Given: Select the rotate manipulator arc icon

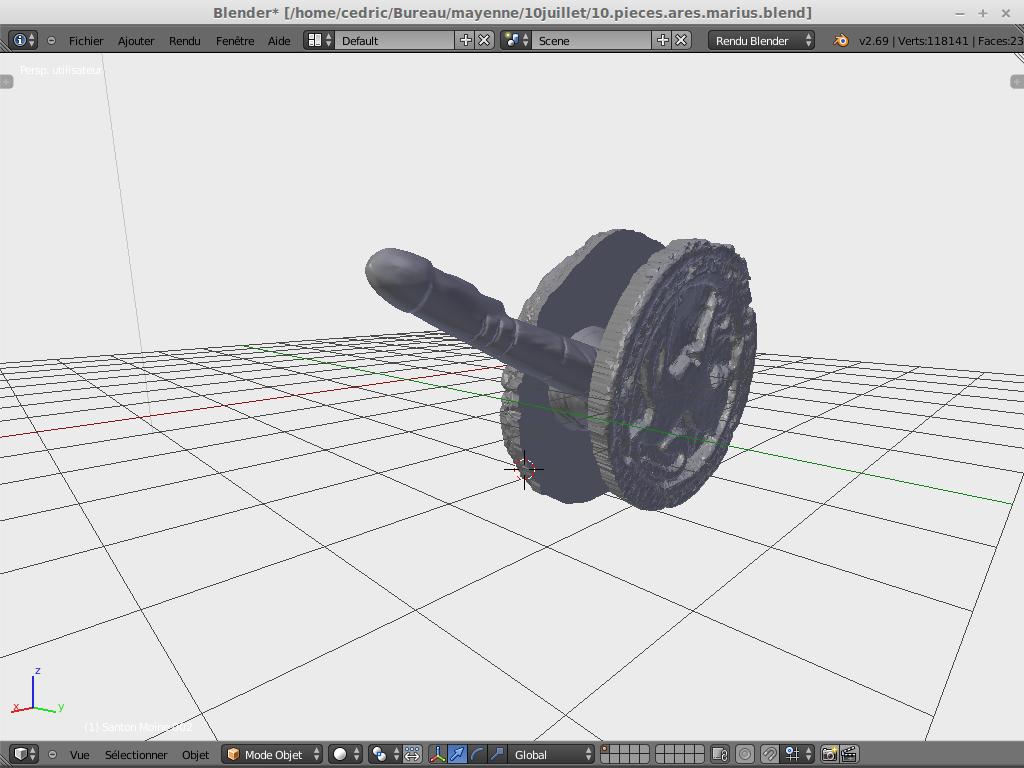Looking at the screenshot, I should point(477,754).
